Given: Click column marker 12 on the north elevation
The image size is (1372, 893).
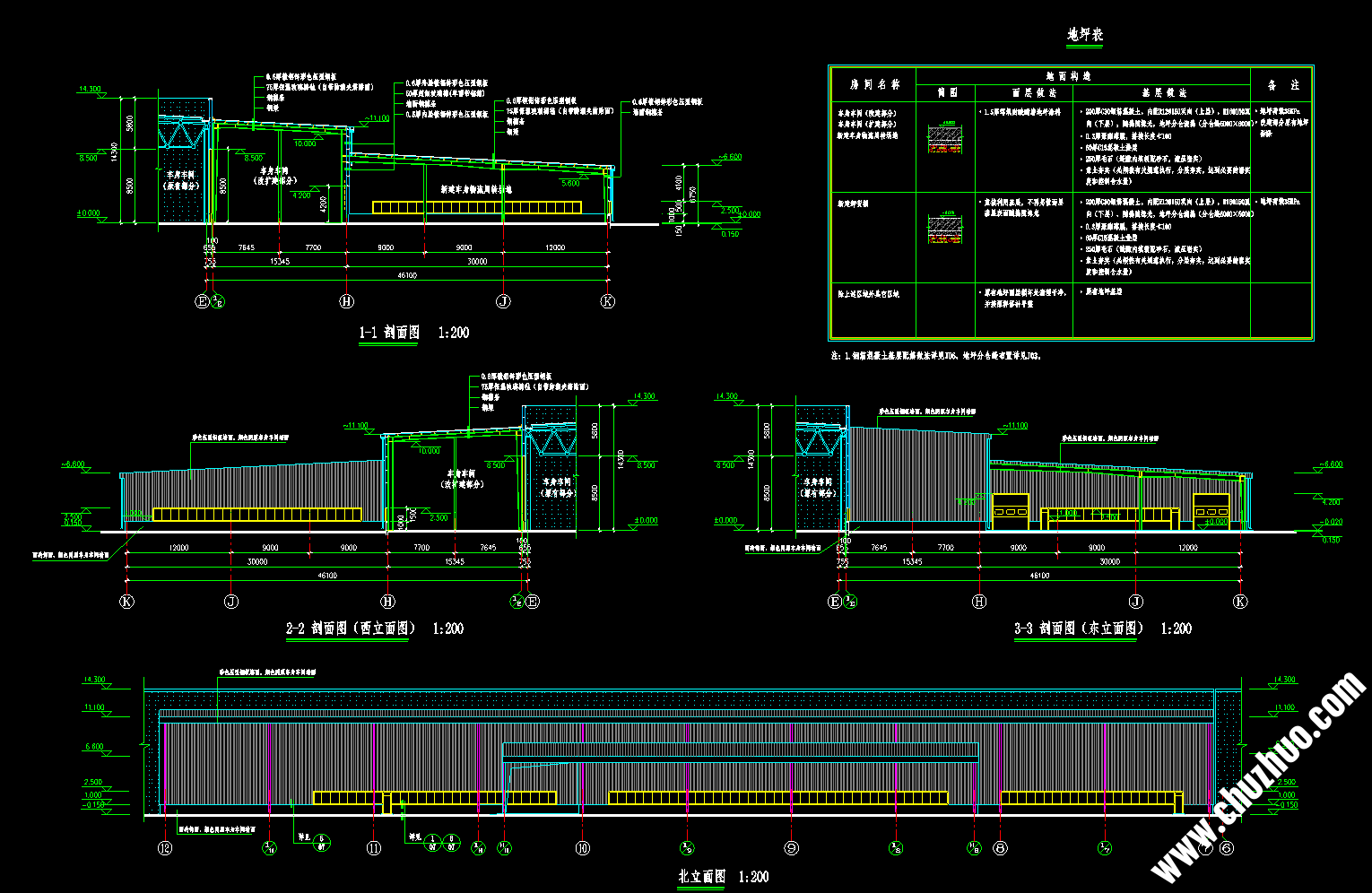Looking at the screenshot, I should 163,849.
